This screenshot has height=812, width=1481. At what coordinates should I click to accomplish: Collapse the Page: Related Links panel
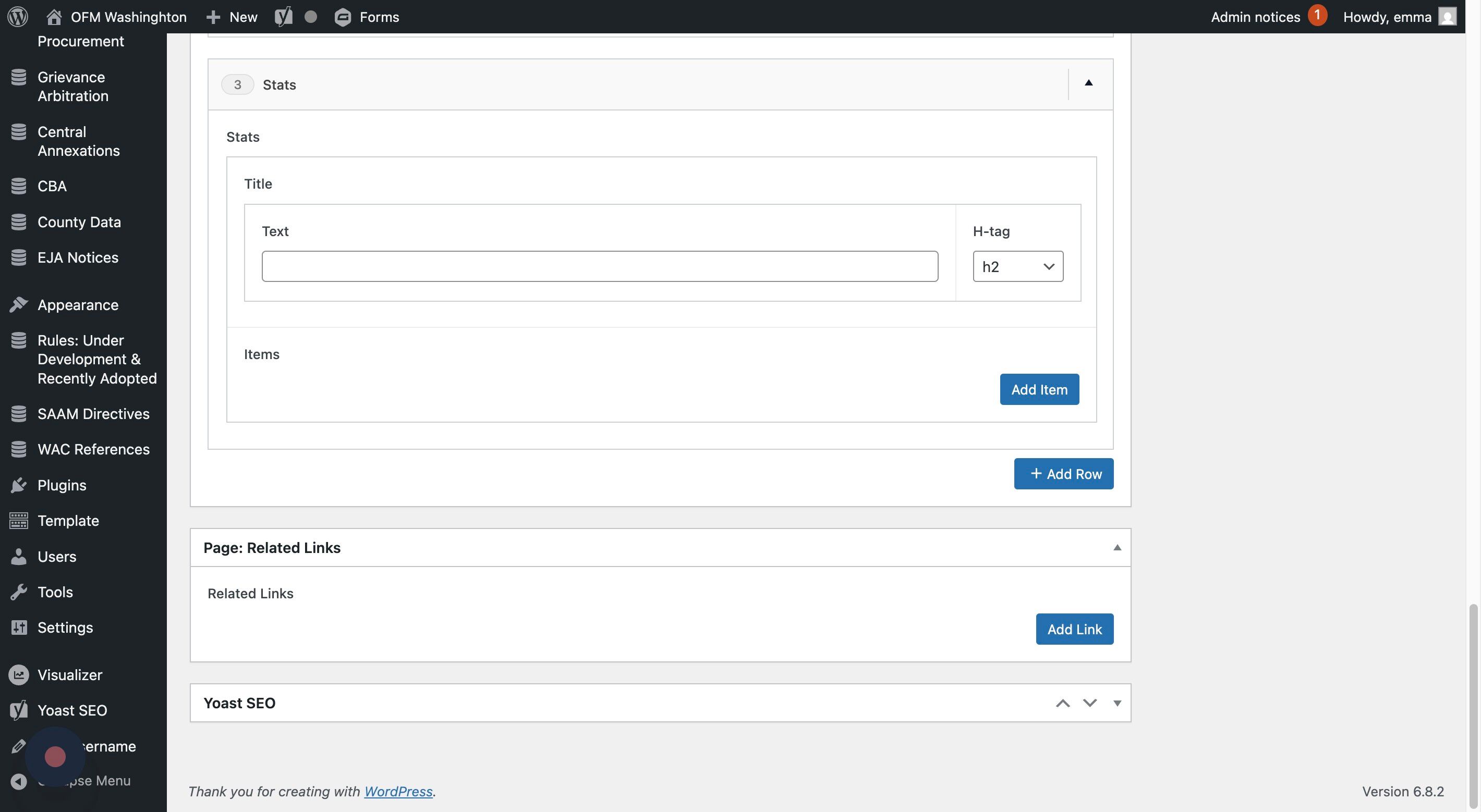point(1116,548)
